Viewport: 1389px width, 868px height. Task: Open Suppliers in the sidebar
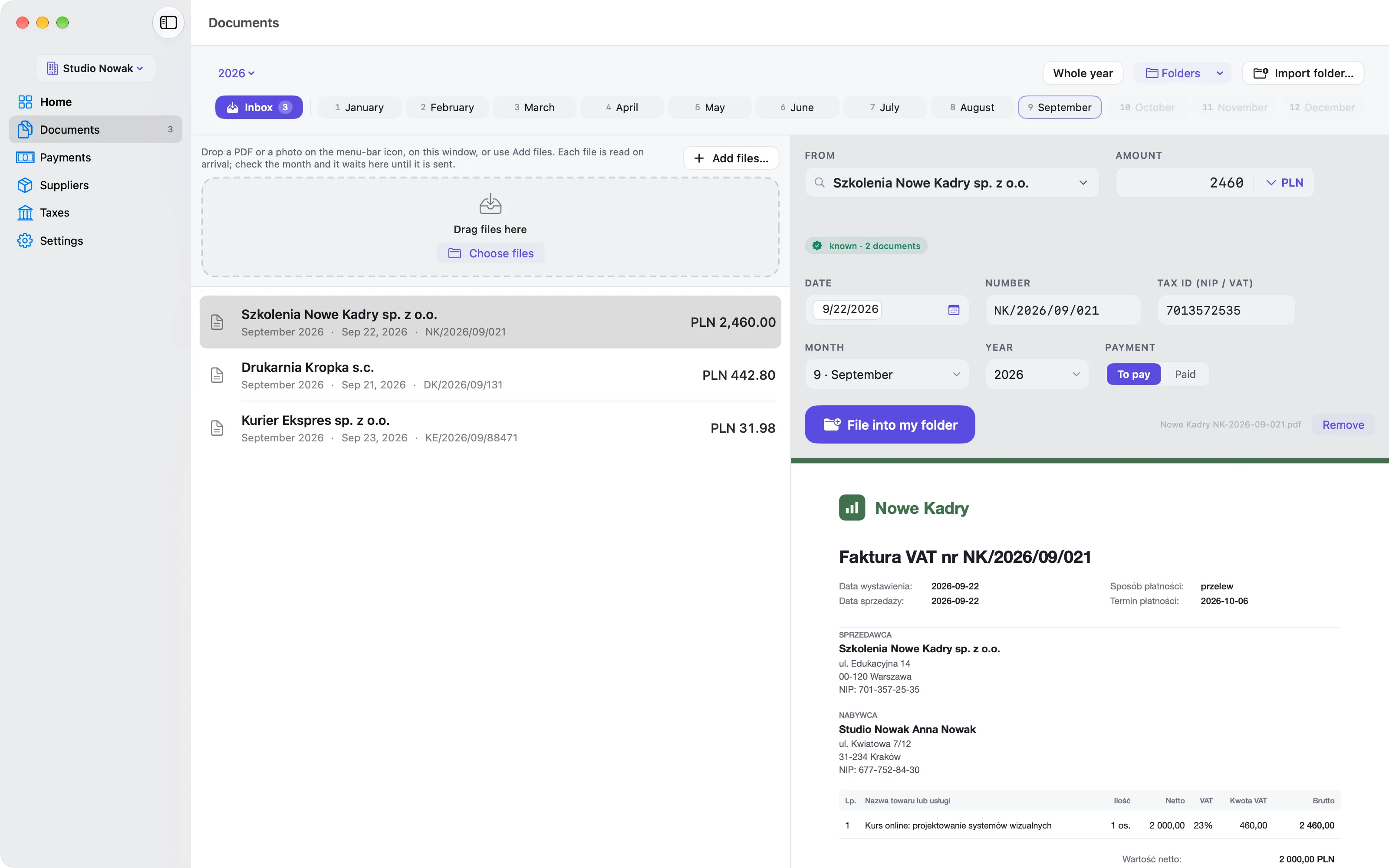95,185
